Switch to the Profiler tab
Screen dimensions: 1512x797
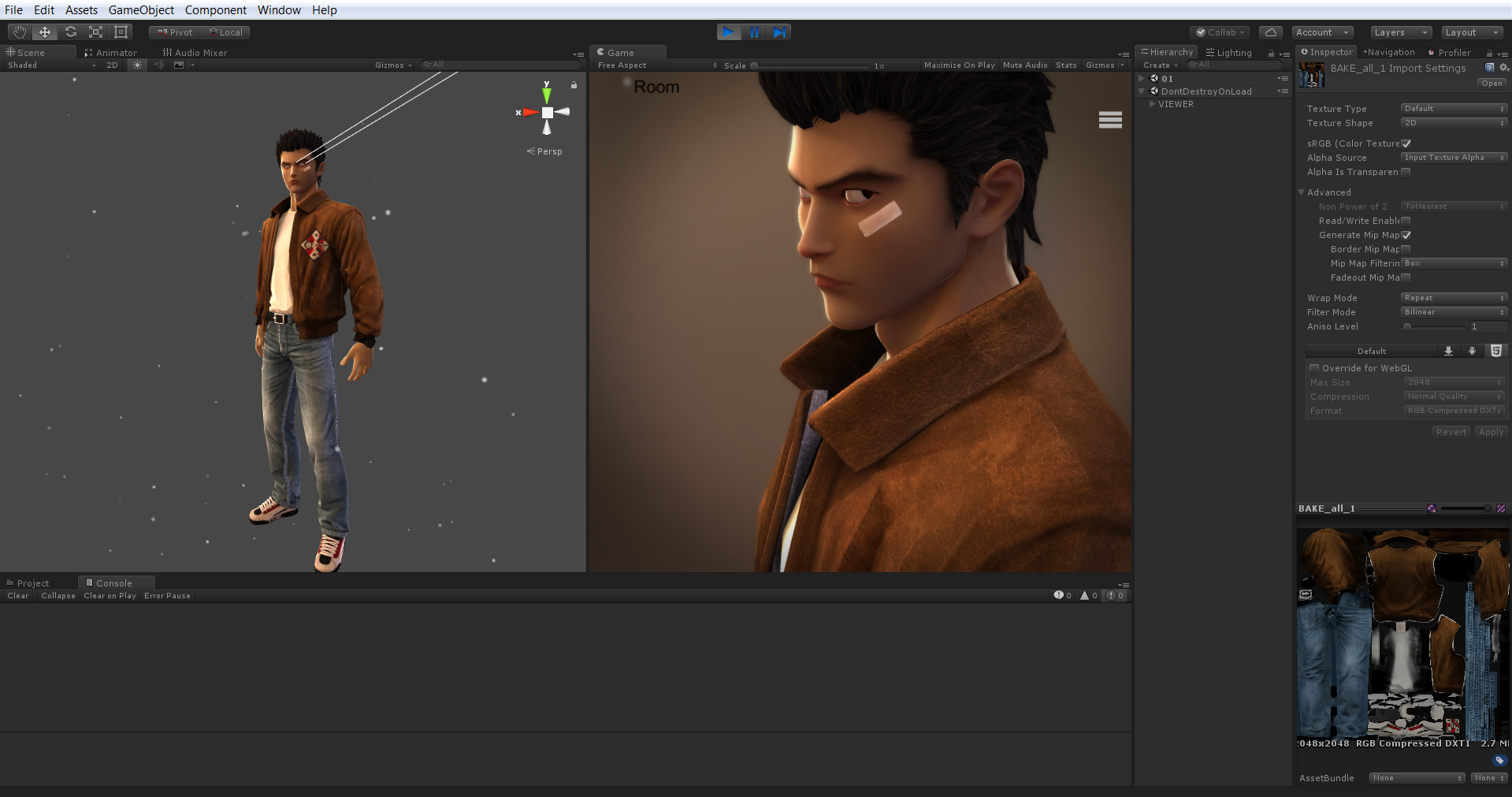[1449, 53]
